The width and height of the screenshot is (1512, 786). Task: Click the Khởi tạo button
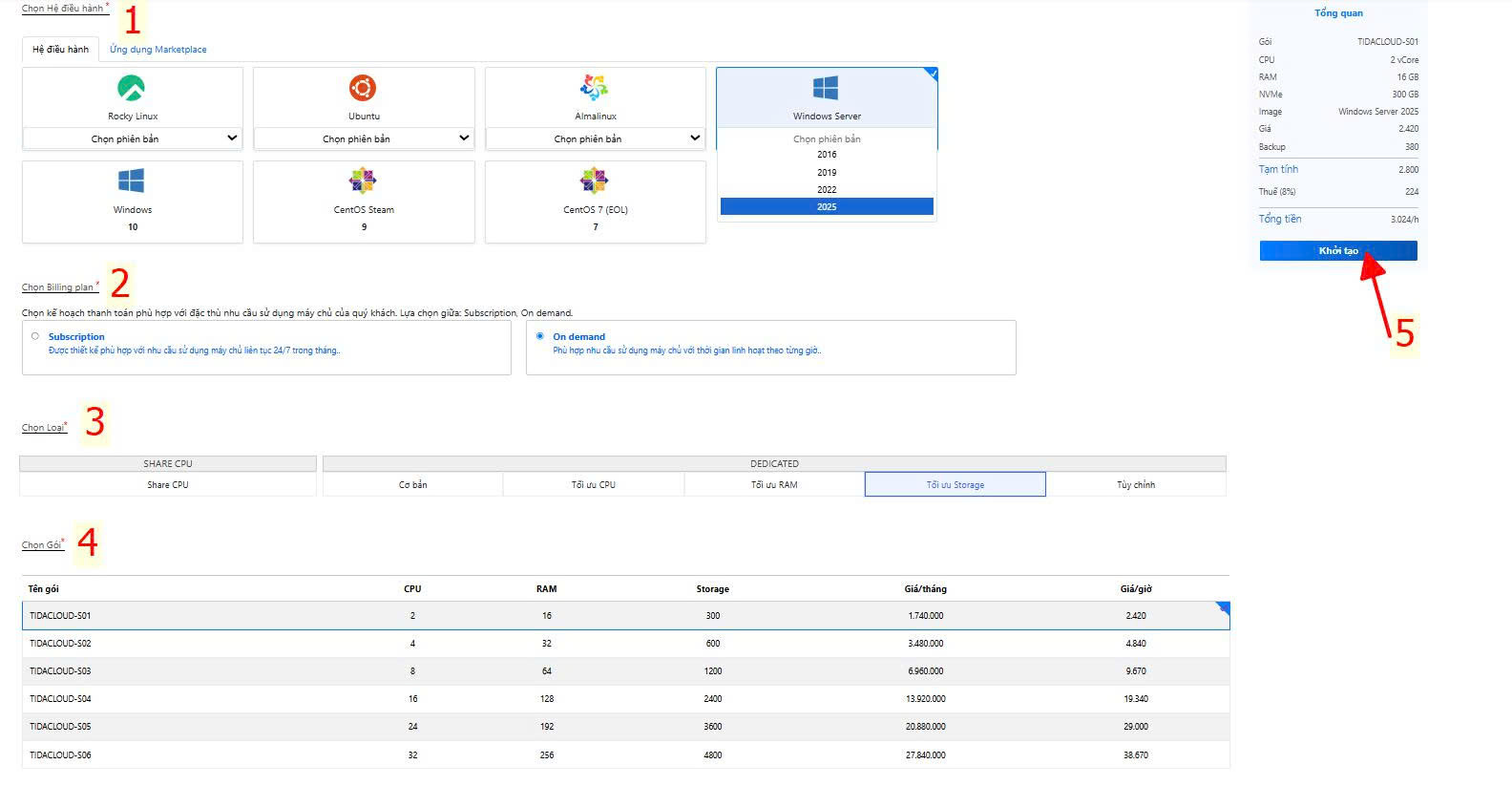point(1337,251)
